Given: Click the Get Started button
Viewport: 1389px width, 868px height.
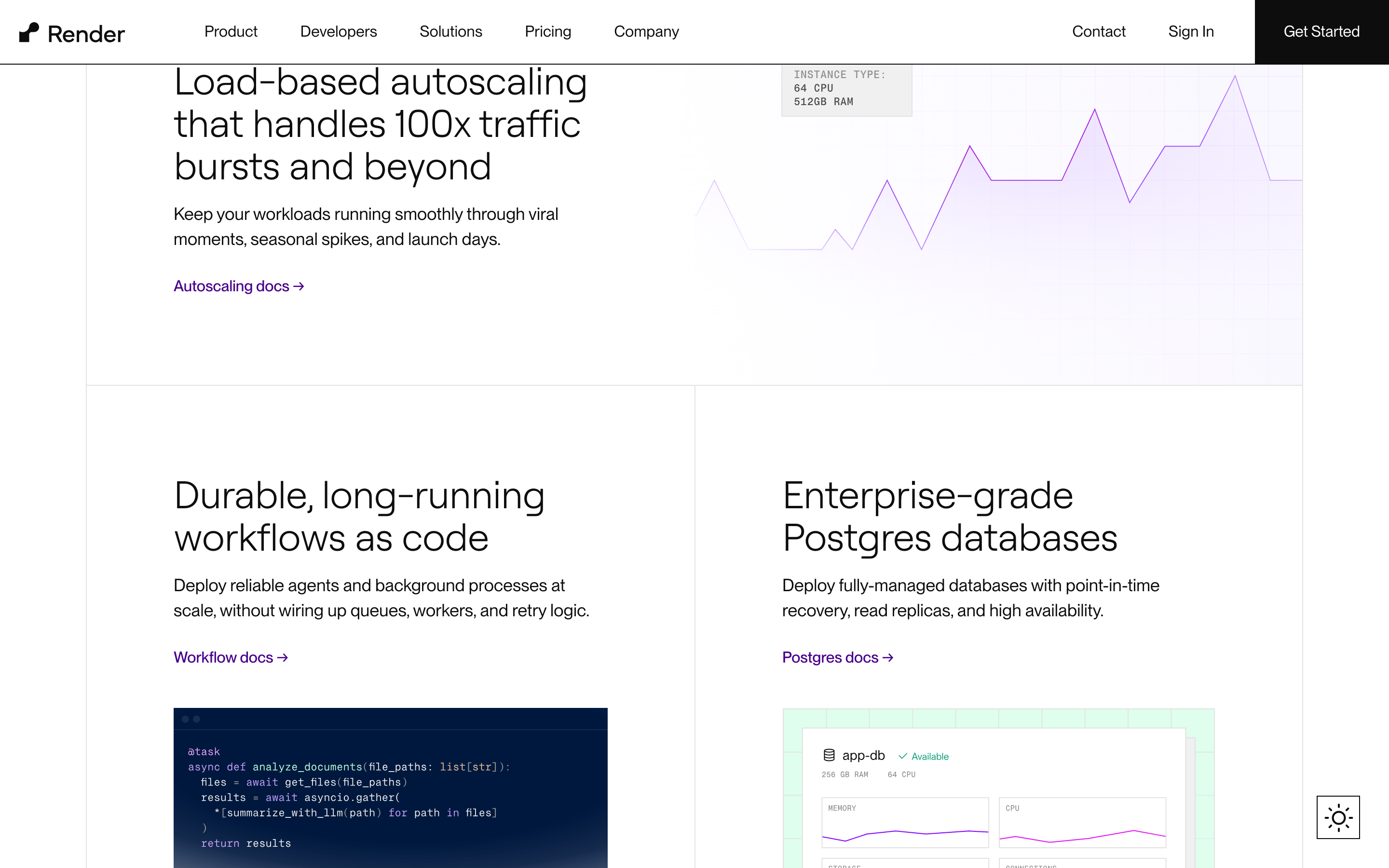Looking at the screenshot, I should click(1321, 31).
